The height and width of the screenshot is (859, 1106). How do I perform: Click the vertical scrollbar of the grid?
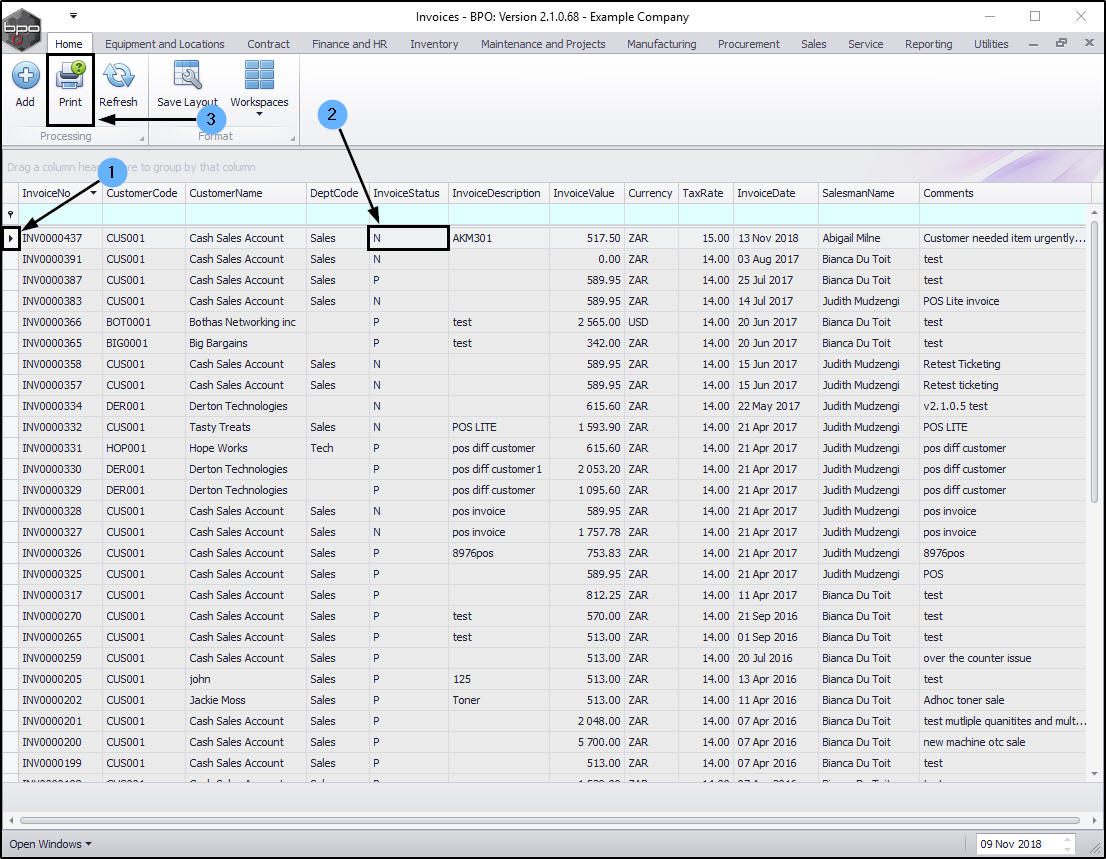click(1094, 361)
